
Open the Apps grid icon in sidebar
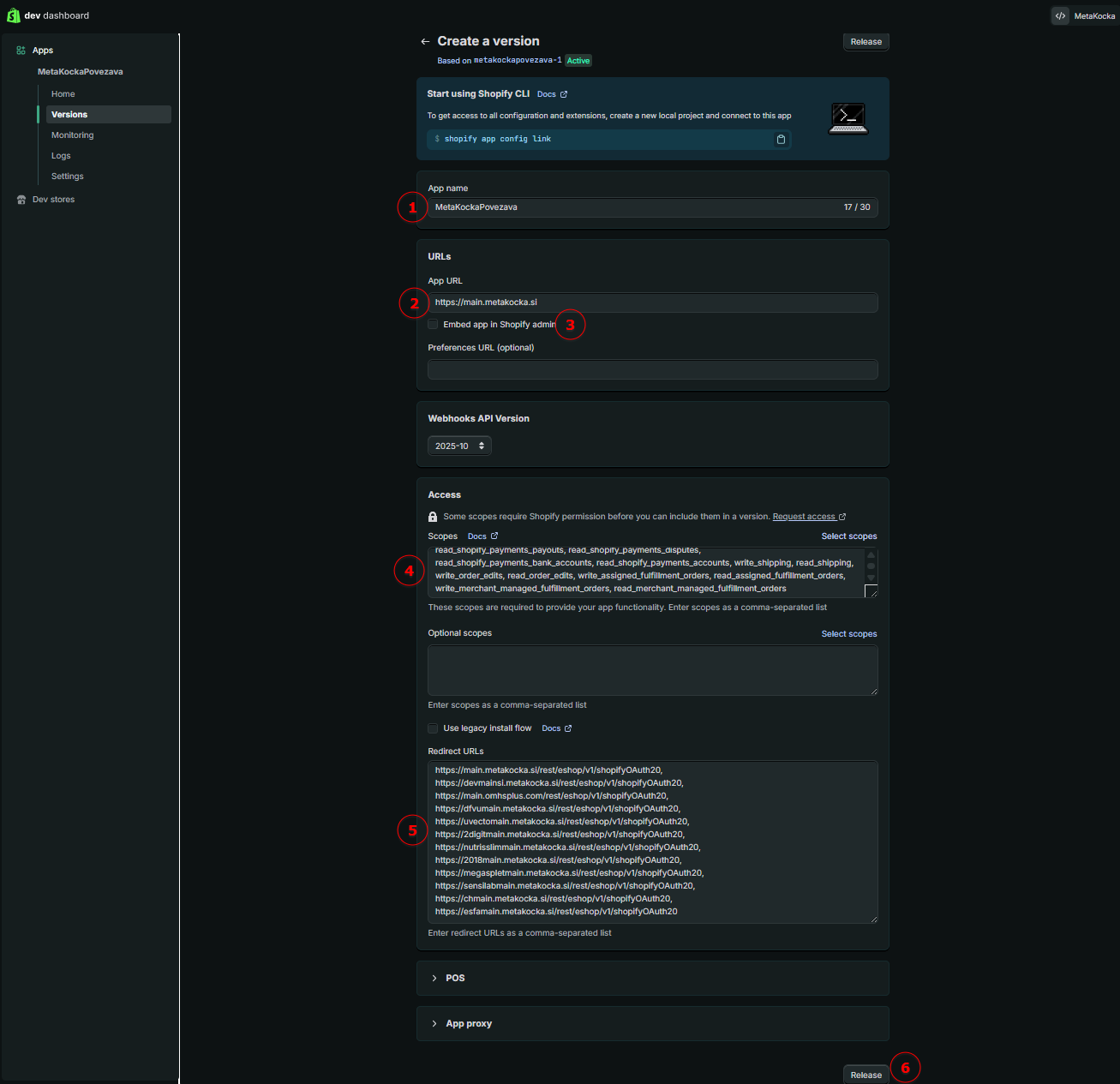point(21,51)
